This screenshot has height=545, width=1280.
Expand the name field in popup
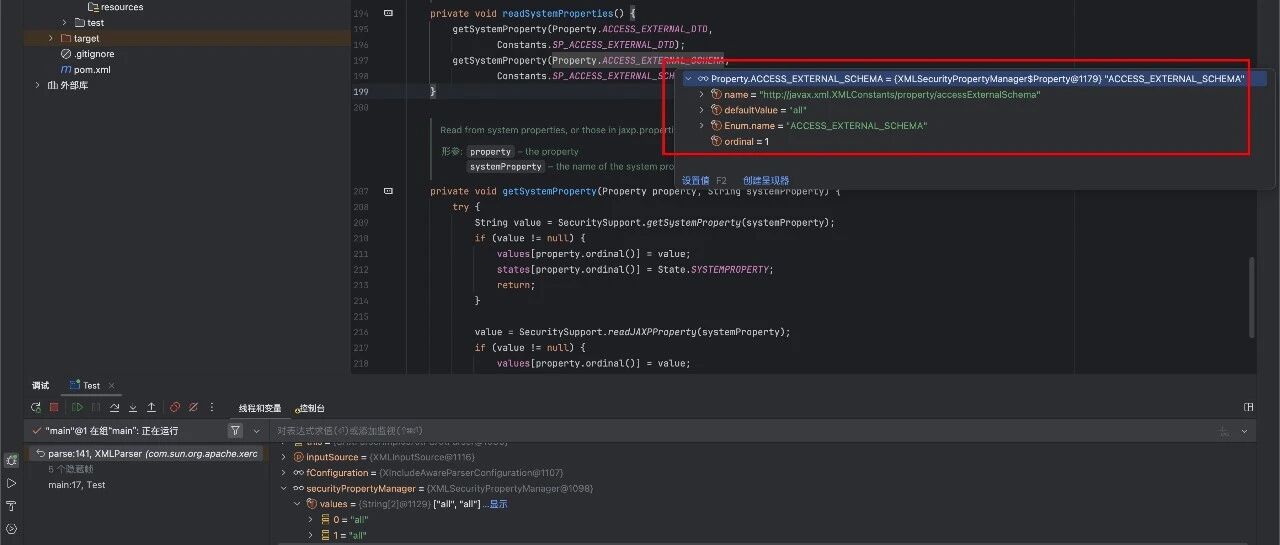click(701, 94)
